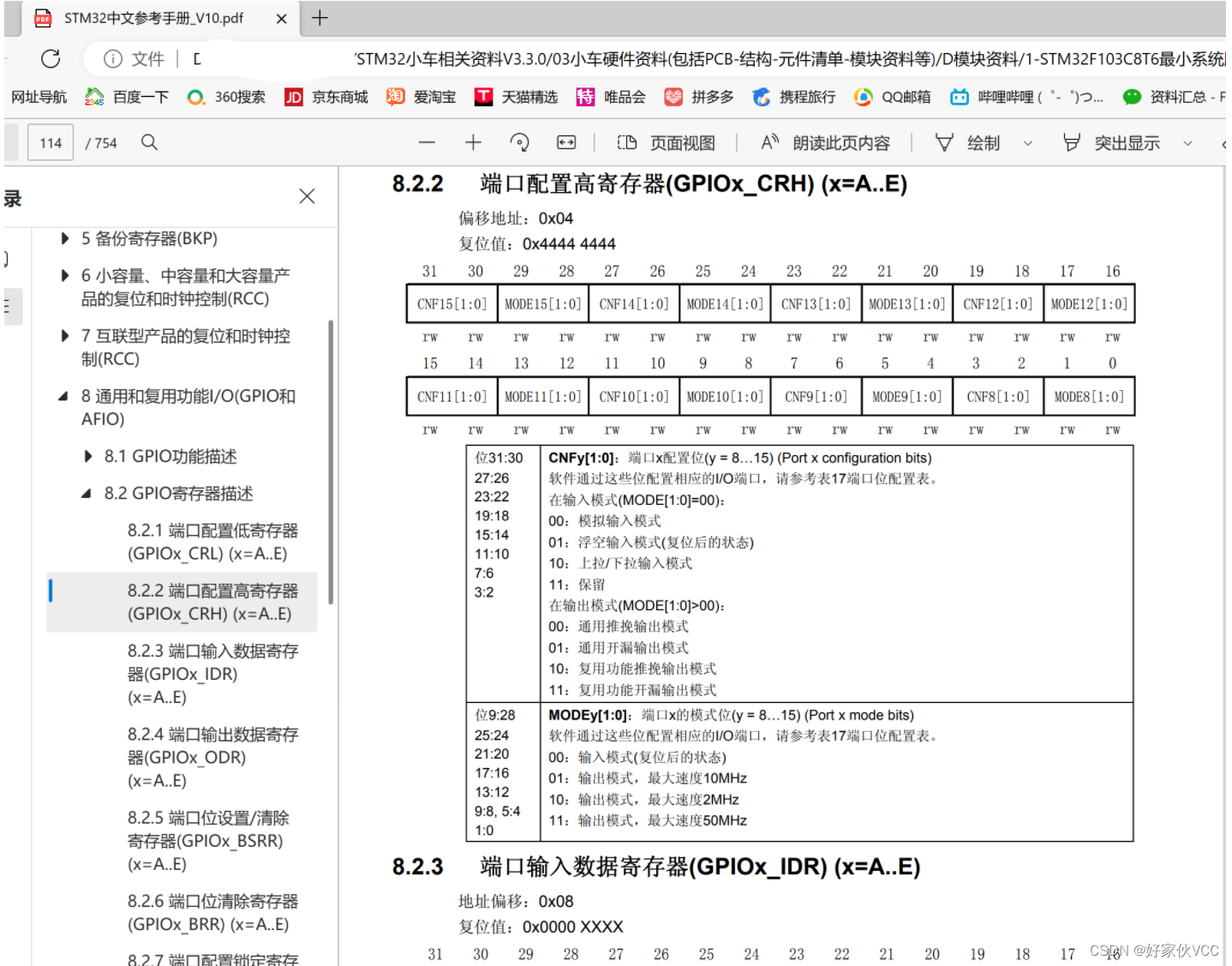Click the page number input field showing 114
Screen dimensions: 1232x966
pyautogui.click(x=50, y=142)
